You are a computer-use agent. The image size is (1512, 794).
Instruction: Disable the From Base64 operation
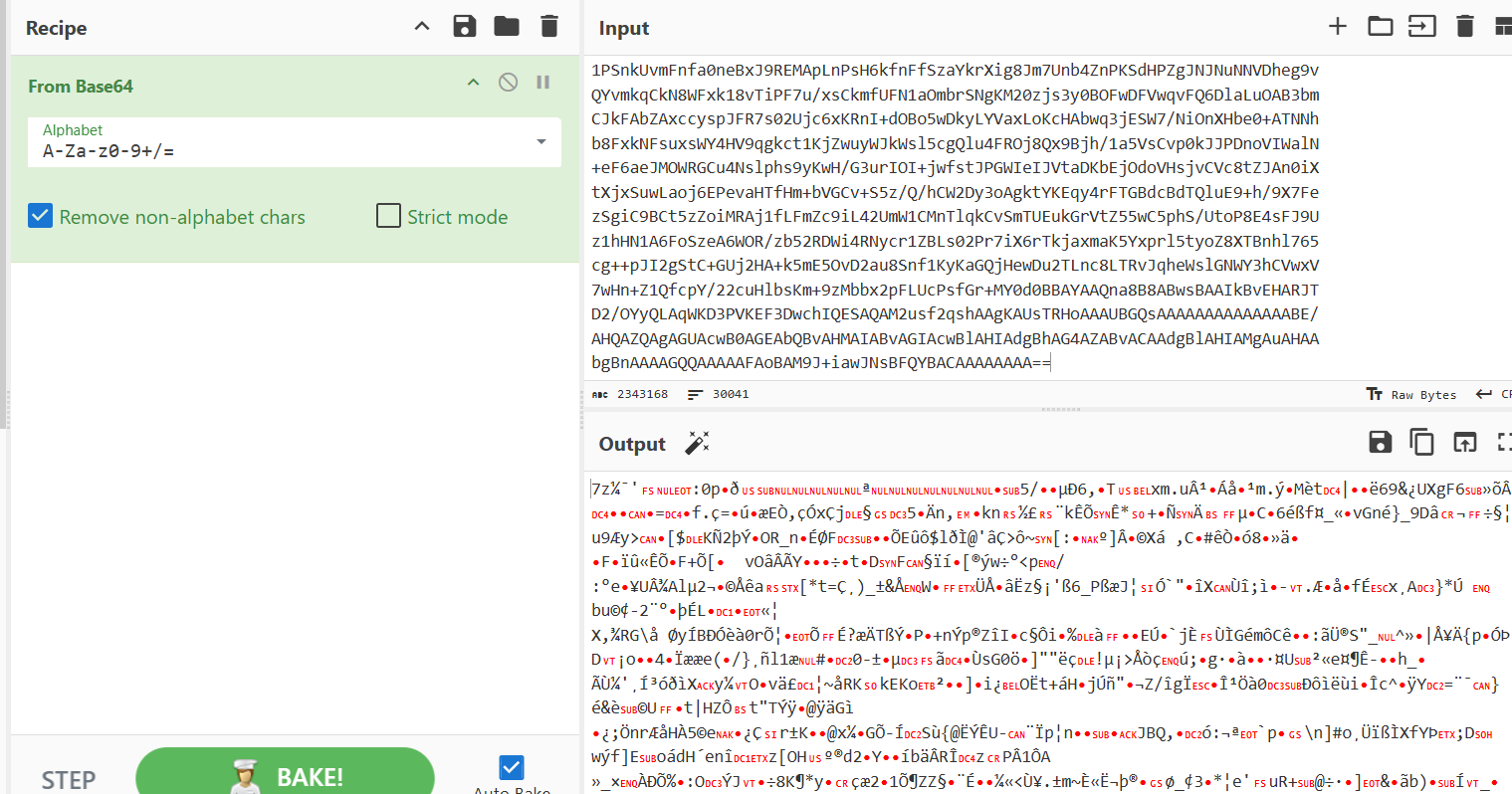(x=508, y=83)
